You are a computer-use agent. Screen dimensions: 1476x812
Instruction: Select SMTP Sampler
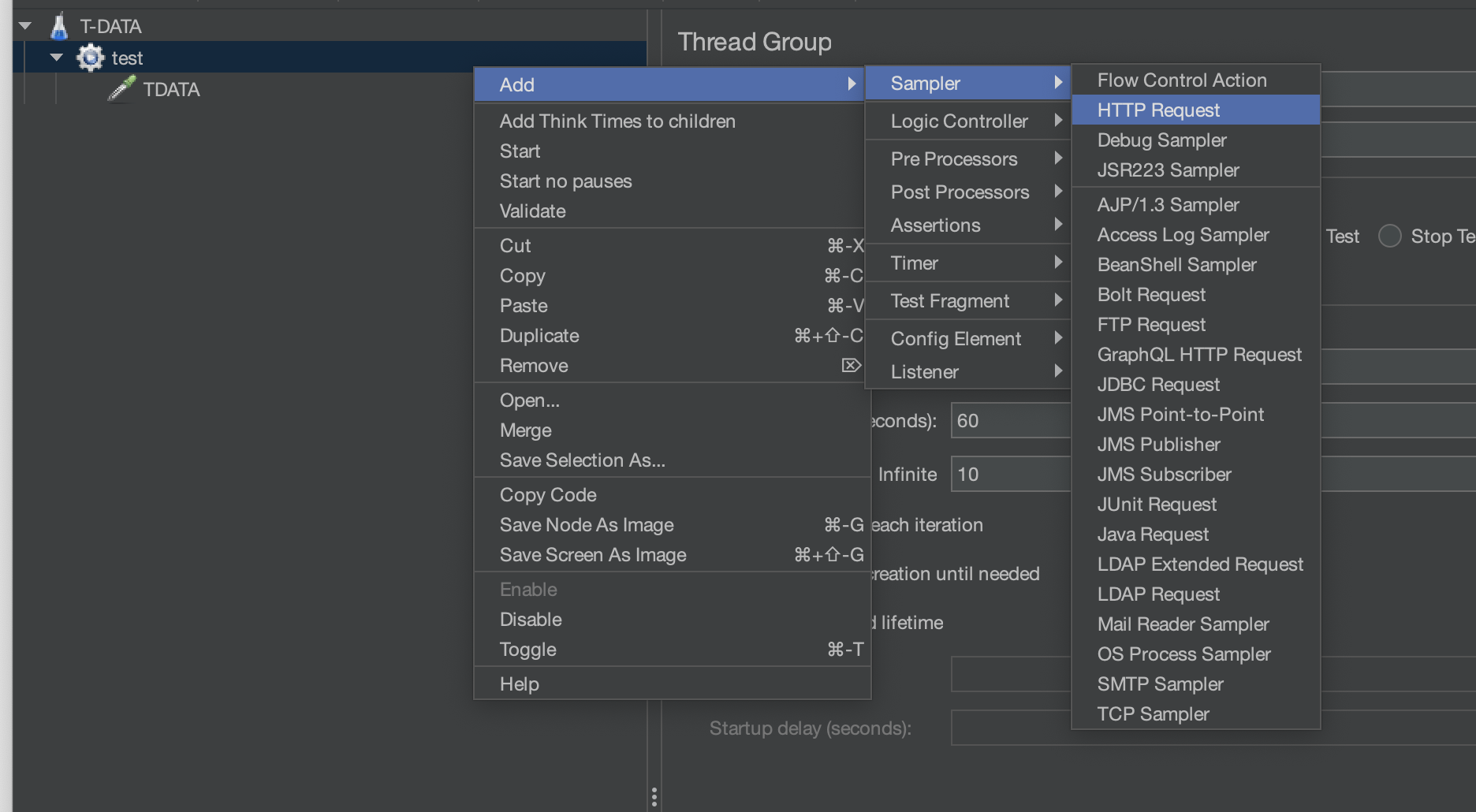(x=1196, y=683)
